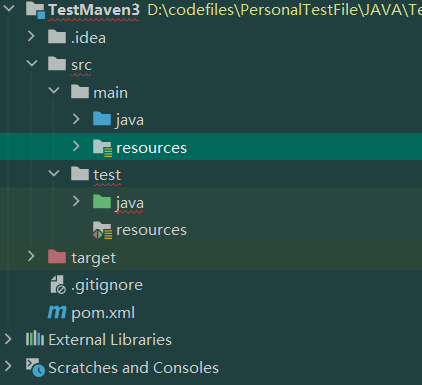
Task: Click the External Libraries bars icon
Action: (x=35, y=338)
